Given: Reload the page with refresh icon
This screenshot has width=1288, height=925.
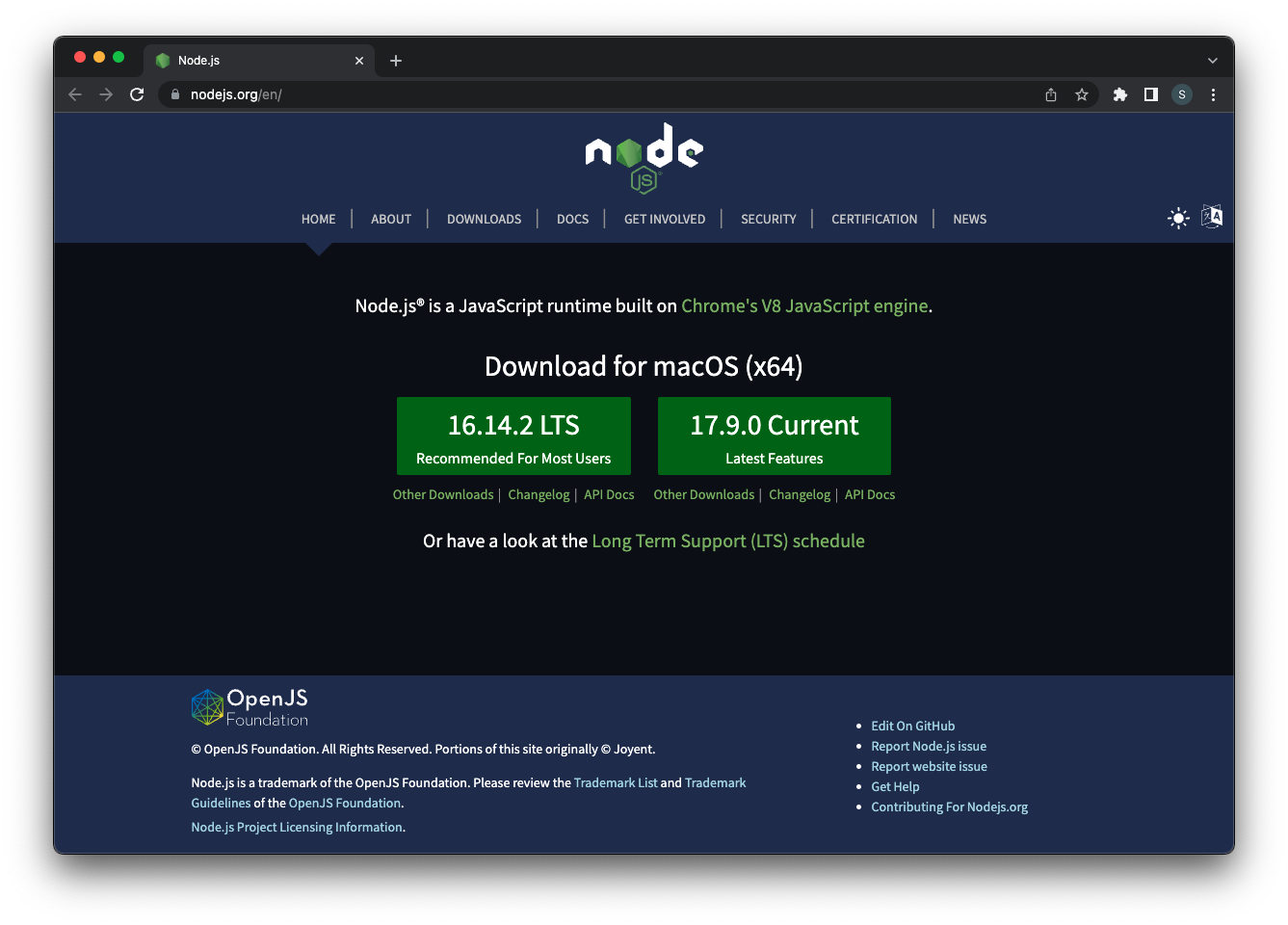Looking at the screenshot, I should [x=137, y=94].
